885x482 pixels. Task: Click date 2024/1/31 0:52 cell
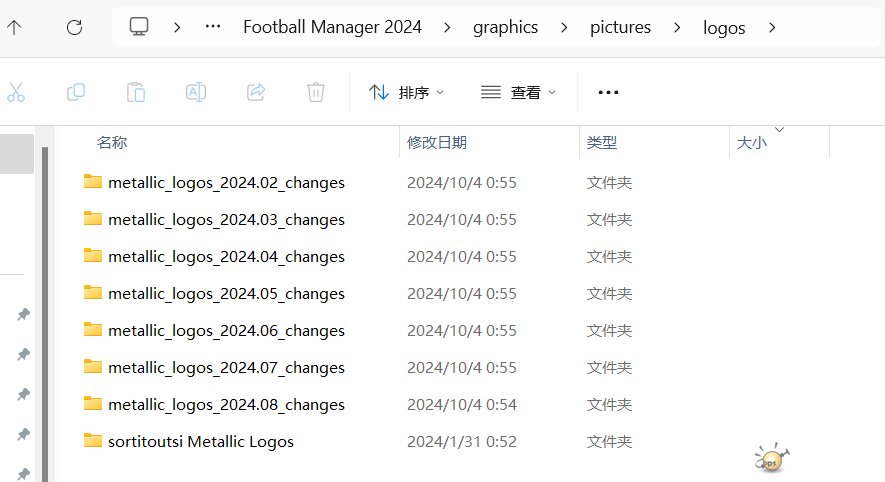pos(462,441)
